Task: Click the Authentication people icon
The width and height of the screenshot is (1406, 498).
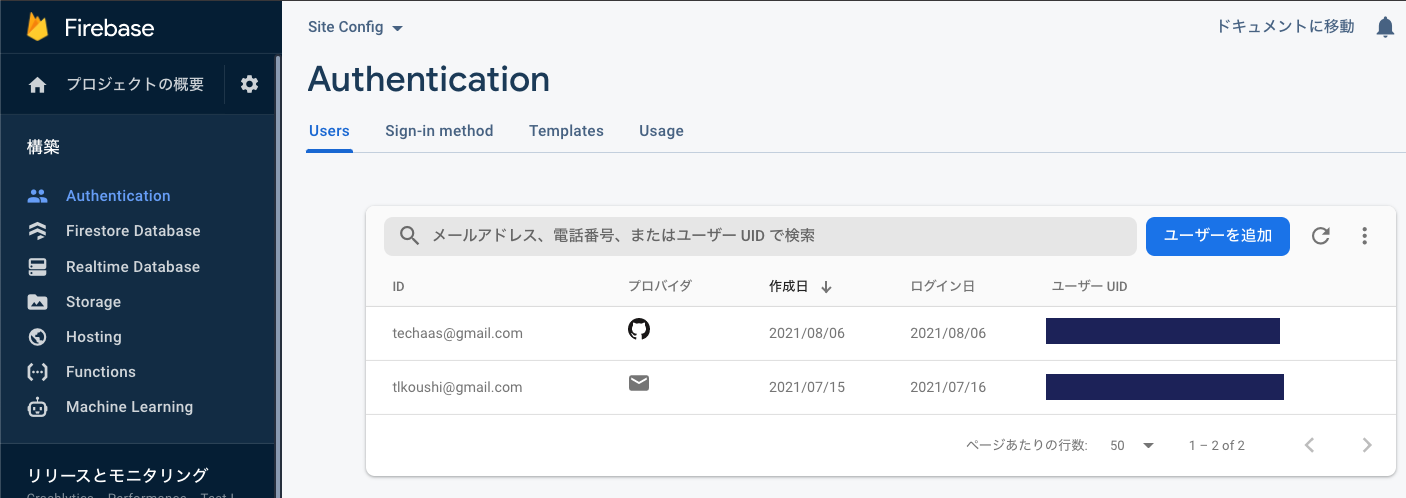Action: click(38, 196)
